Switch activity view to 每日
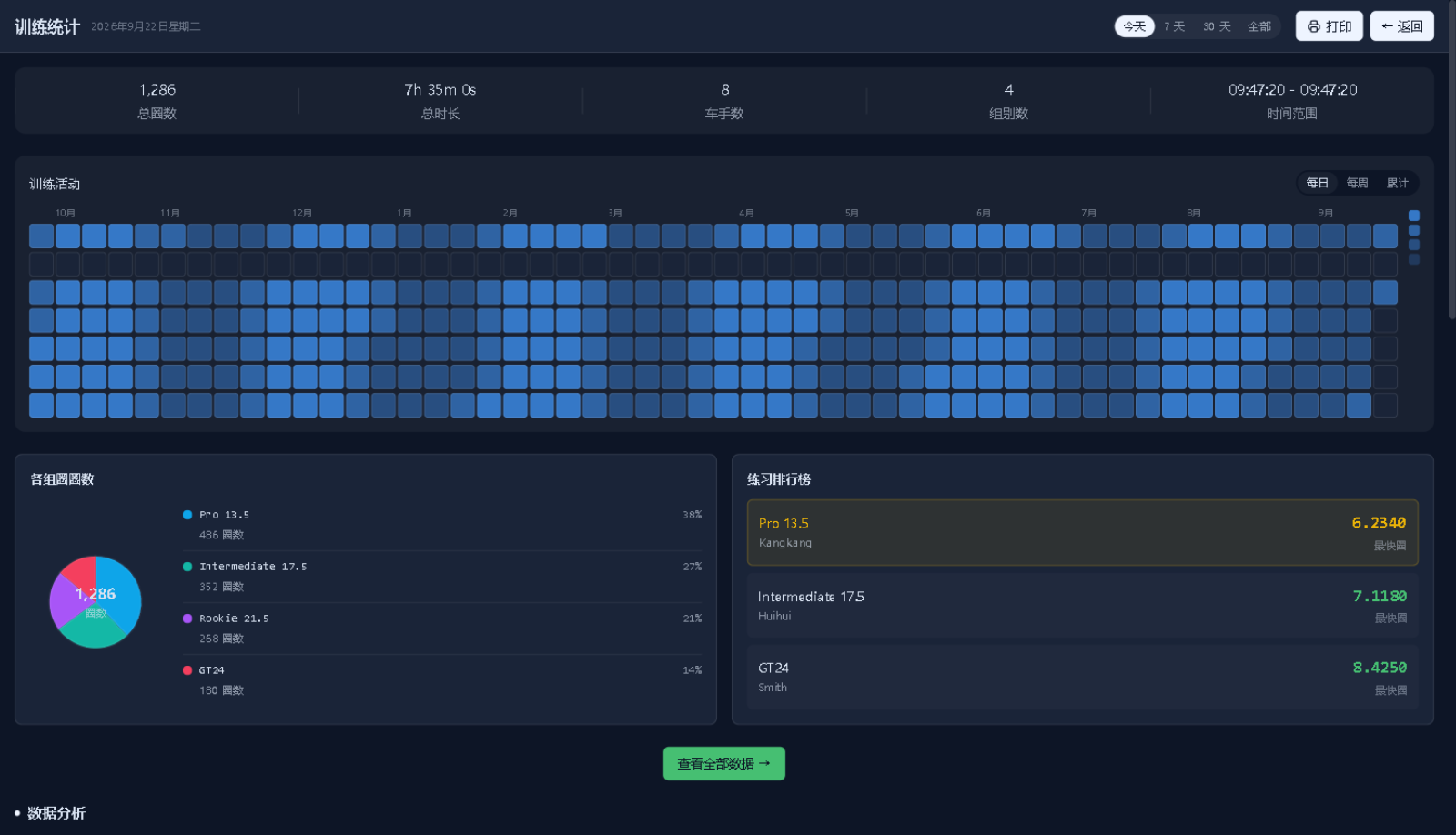The height and width of the screenshot is (835, 1456). pyautogui.click(x=1318, y=183)
